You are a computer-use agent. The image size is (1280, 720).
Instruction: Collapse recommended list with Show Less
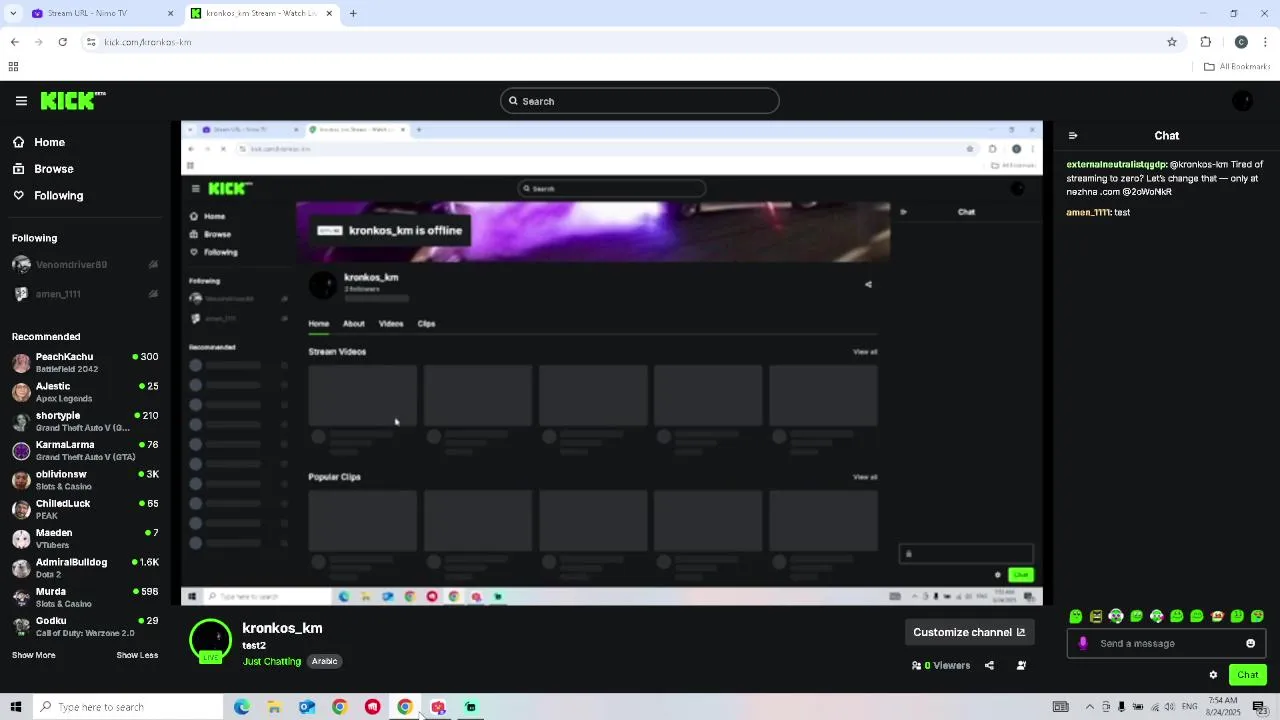coord(137,655)
